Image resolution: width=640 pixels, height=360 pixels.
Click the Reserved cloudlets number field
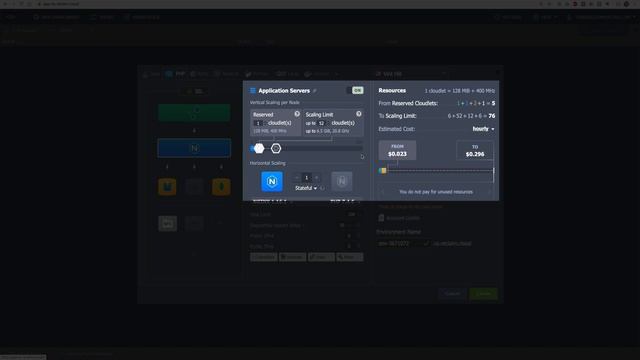(x=259, y=123)
